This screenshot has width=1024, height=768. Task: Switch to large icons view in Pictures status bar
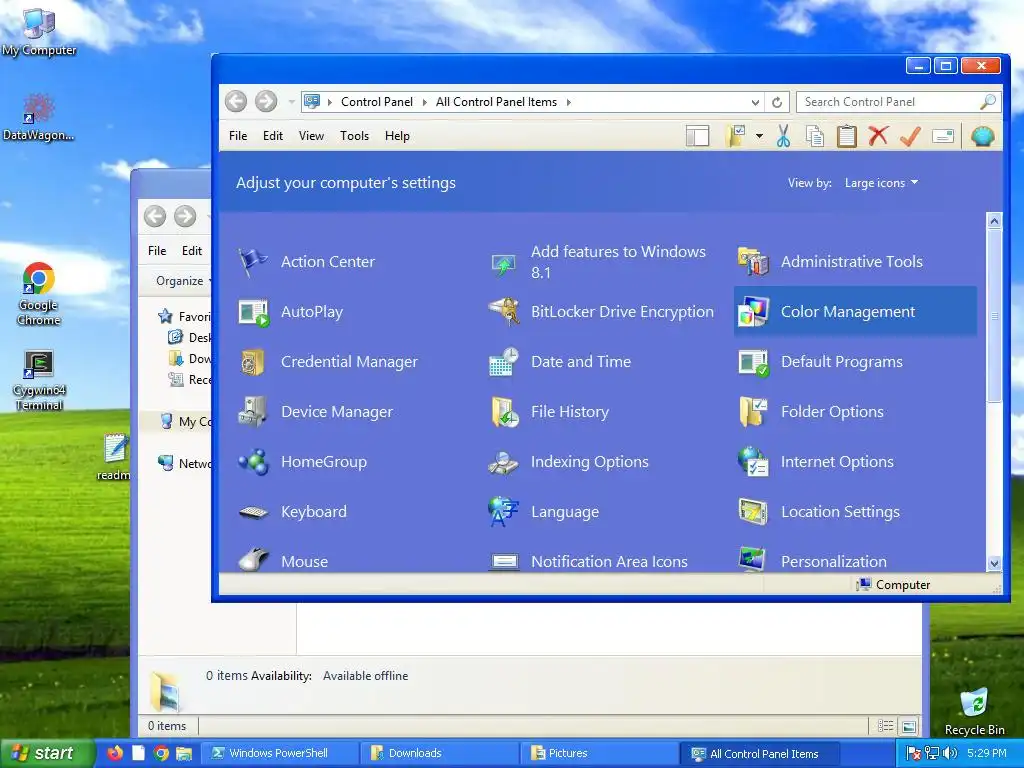908,726
